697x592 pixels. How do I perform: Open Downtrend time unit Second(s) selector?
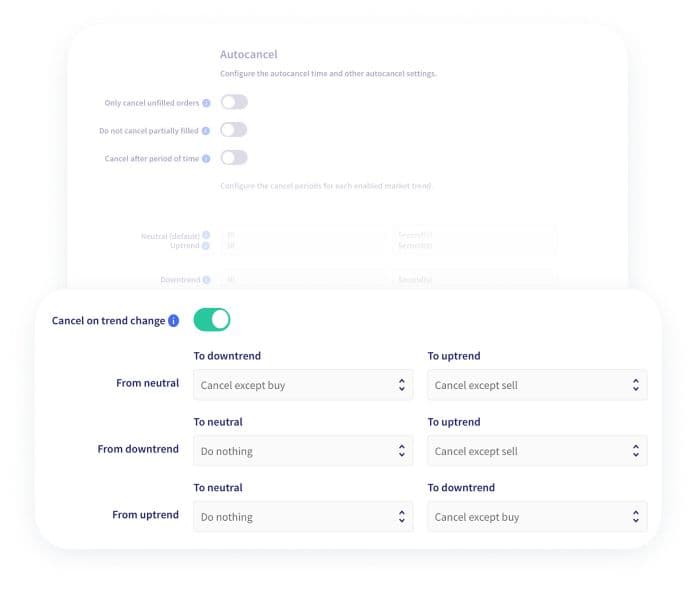click(474, 280)
